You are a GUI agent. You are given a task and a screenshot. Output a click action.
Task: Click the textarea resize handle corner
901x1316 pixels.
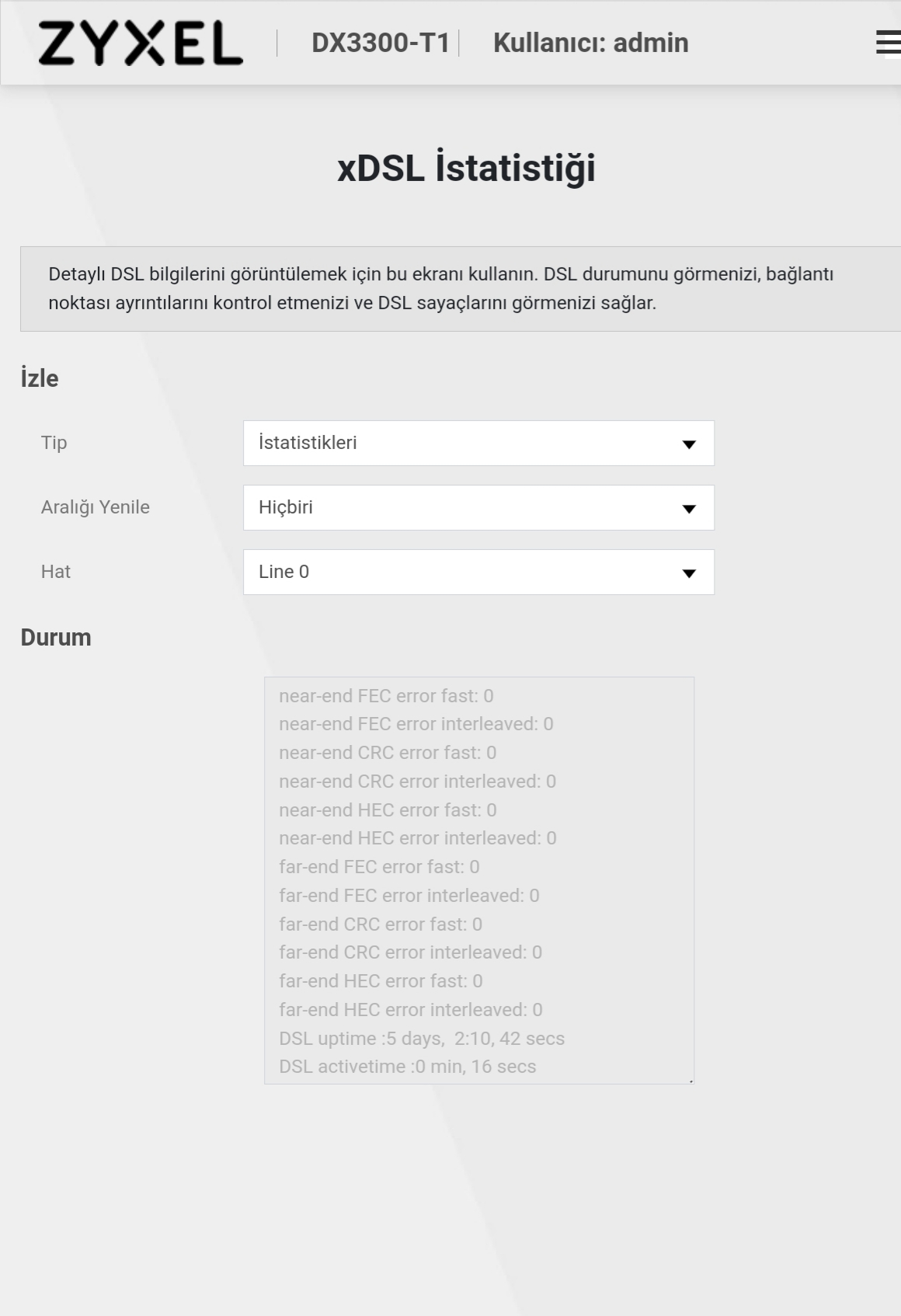[690, 1080]
